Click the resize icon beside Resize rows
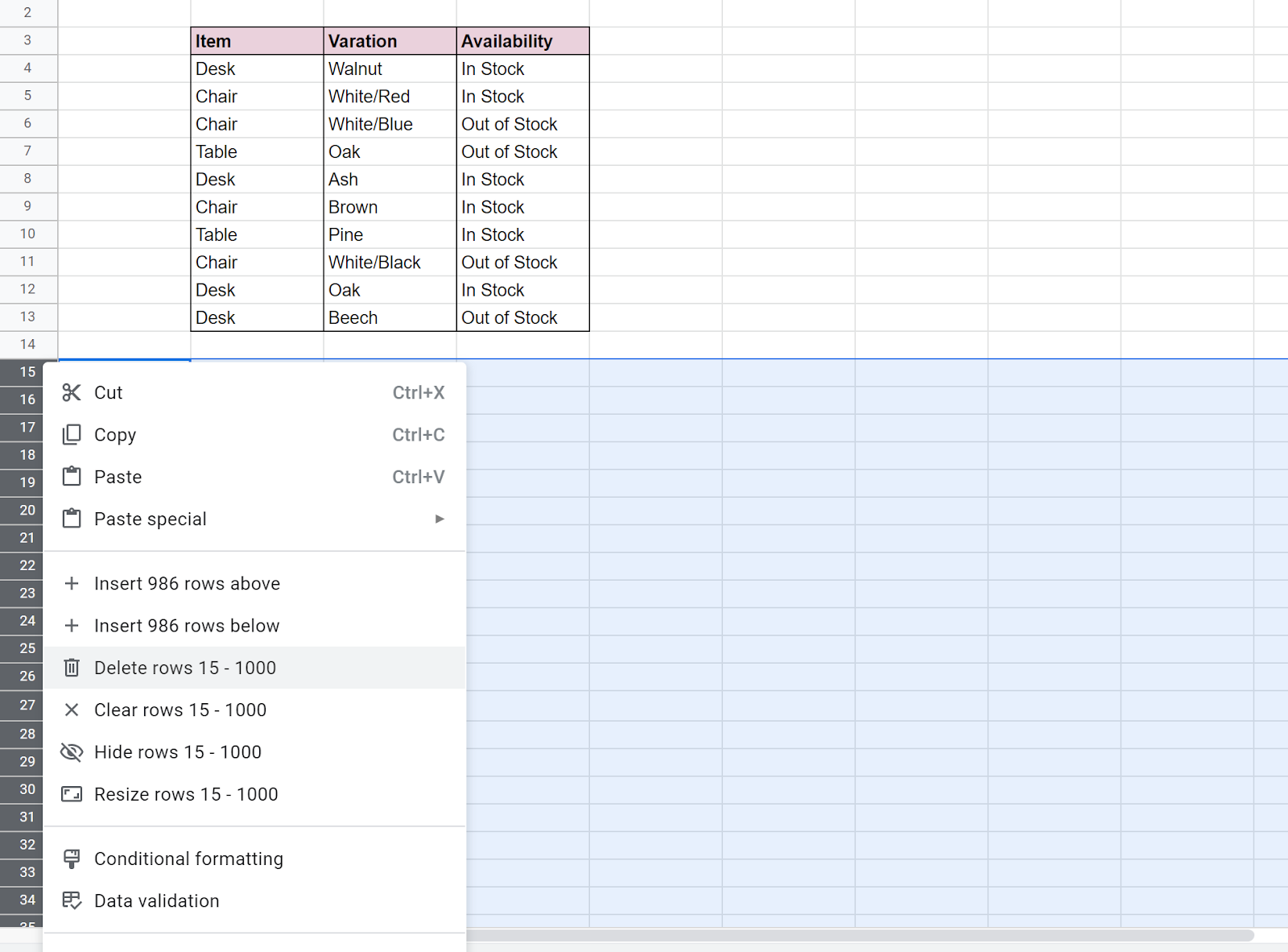1288x952 pixels. click(72, 794)
